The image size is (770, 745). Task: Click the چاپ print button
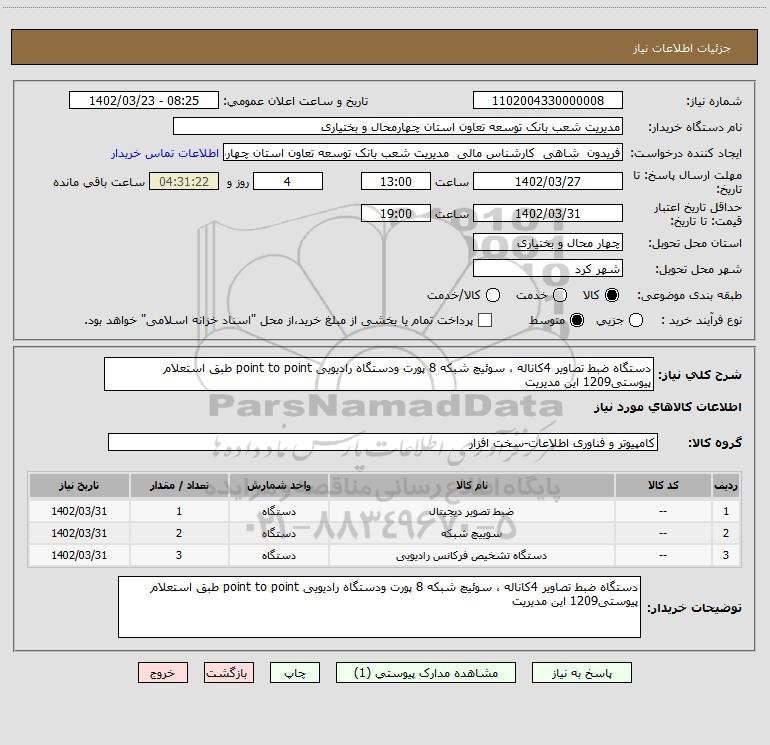click(295, 673)
